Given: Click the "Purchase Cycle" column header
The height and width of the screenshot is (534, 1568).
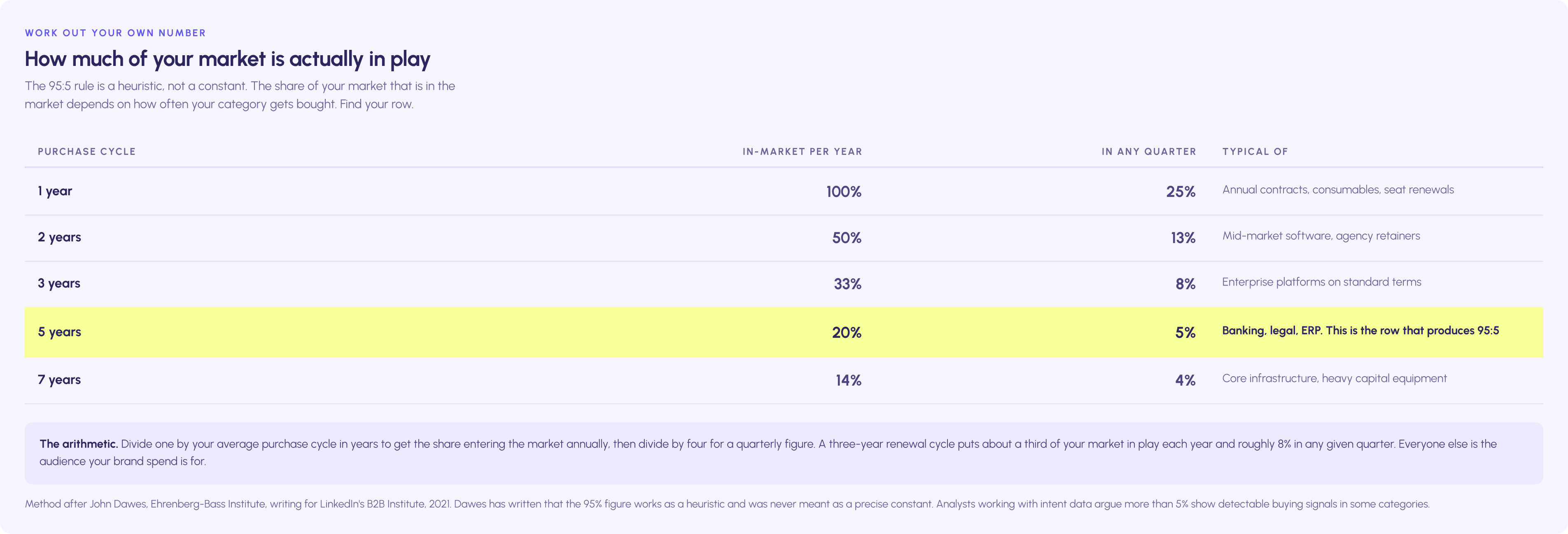Looking at the screenshot, I should tap(86, 152).
